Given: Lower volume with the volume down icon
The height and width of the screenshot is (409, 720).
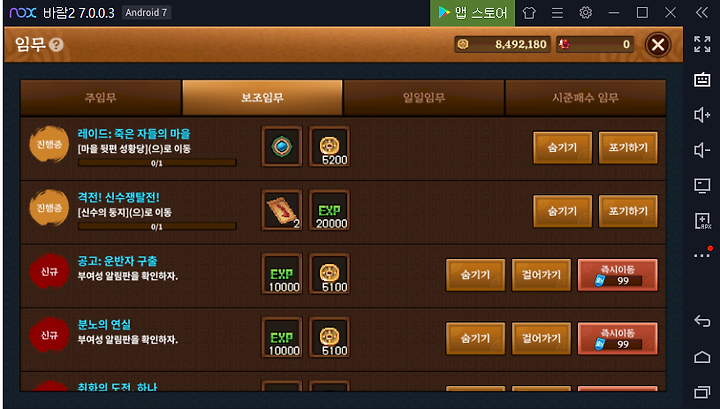Looking at the screenshot, I should pos(702,150).
